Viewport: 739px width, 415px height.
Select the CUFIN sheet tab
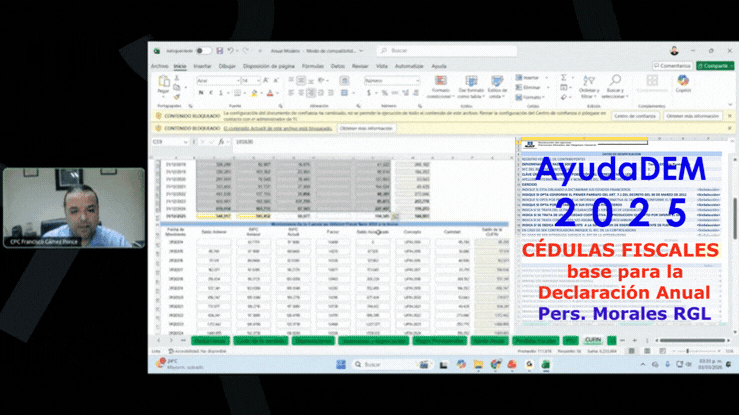(x=592, y=340)
